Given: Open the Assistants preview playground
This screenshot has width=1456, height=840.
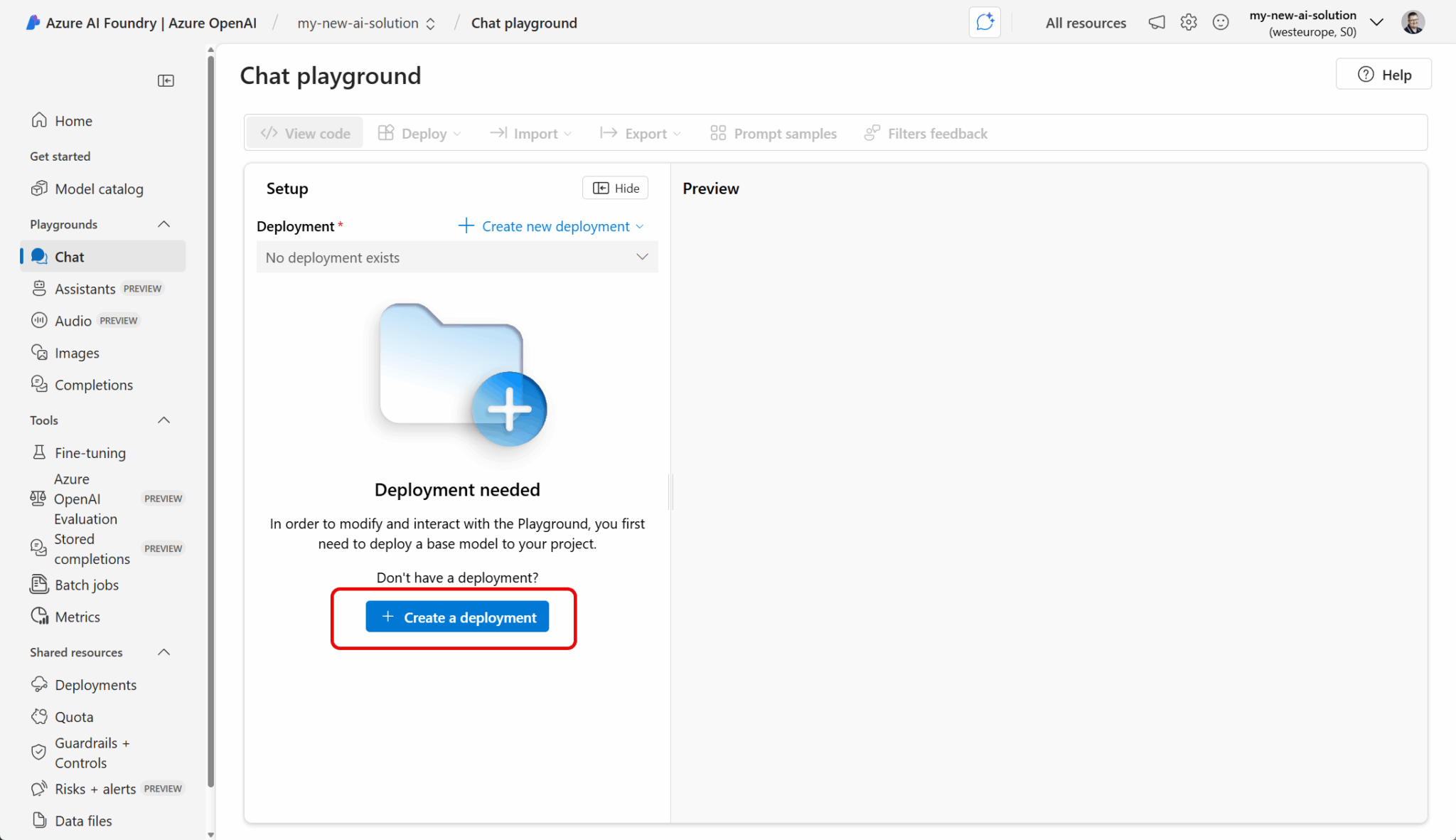Looking at the screenshot, I should (85, 288).
